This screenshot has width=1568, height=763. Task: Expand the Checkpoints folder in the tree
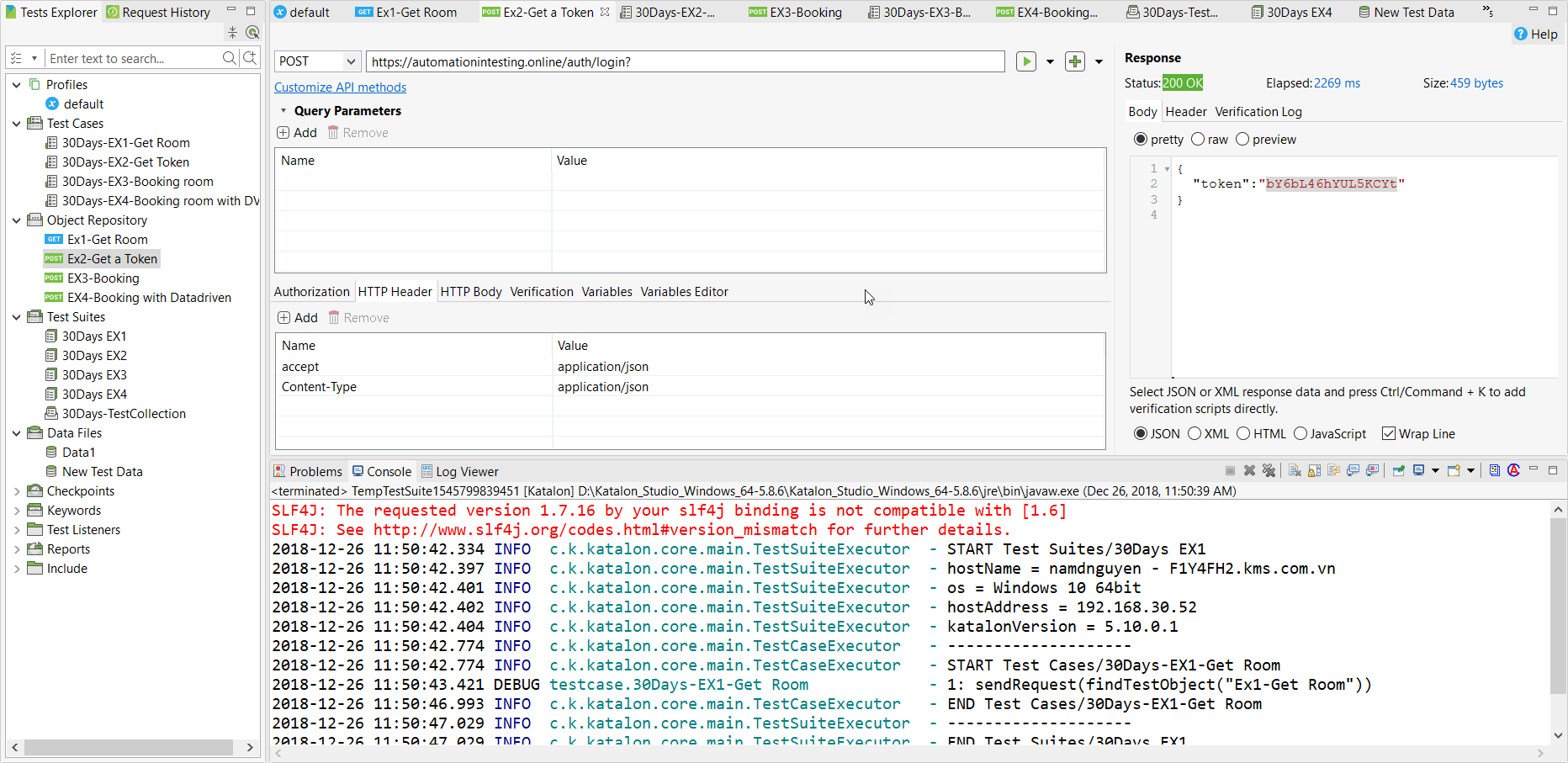[17, 491]
